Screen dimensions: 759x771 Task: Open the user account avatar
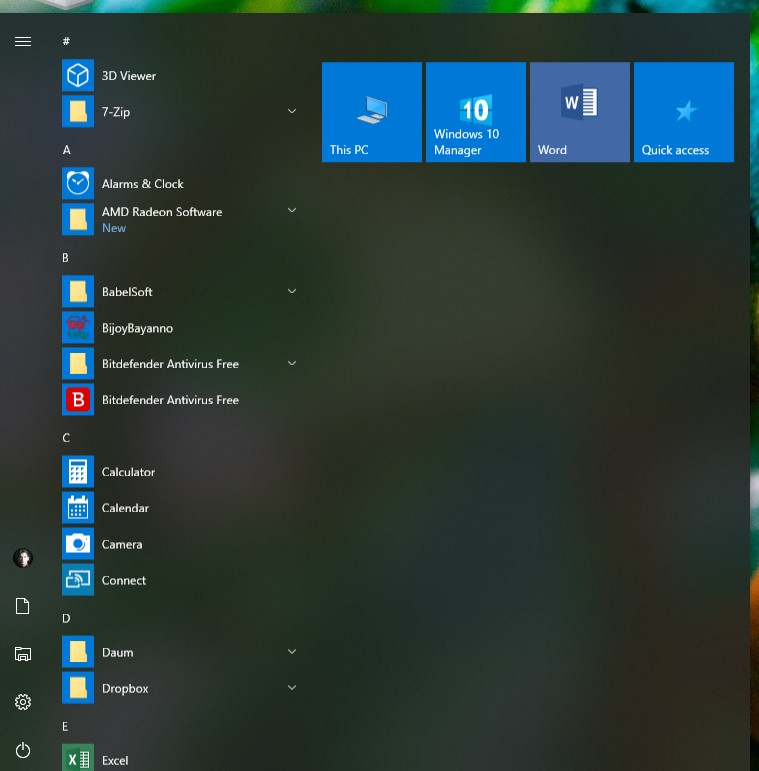click(x=23, y=558)
